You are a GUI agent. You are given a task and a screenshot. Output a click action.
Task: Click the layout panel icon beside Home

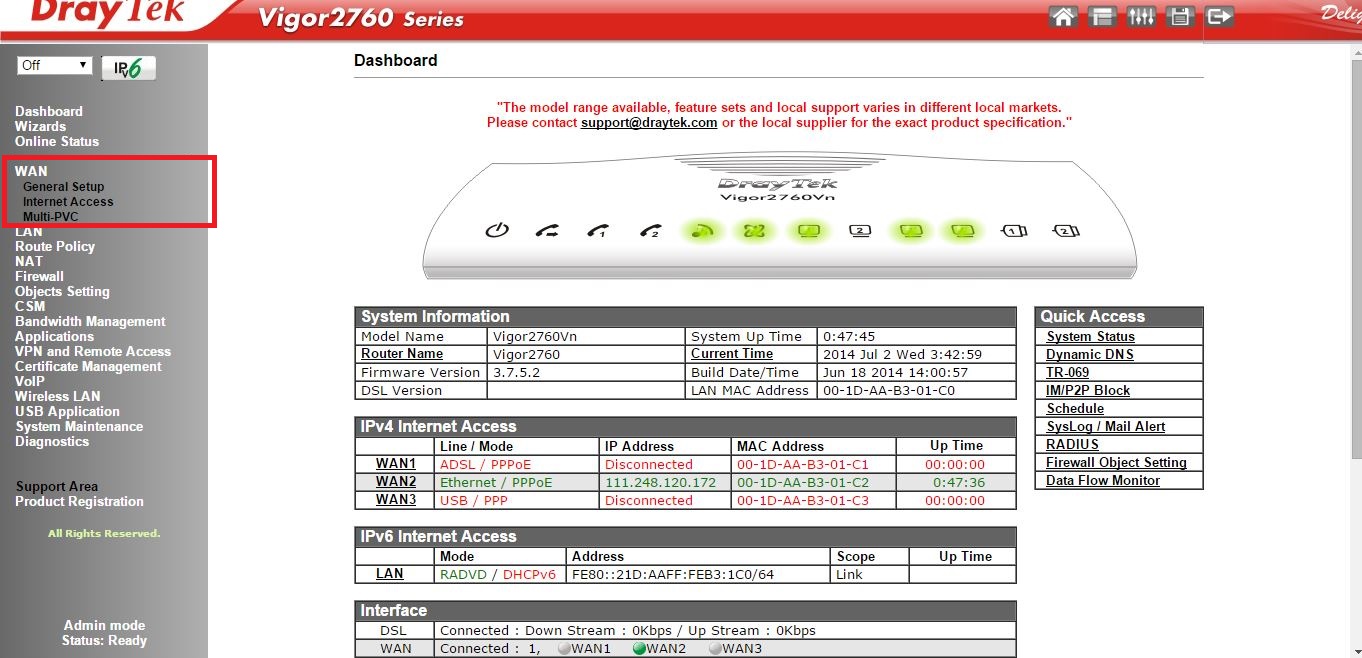coord(1102,17)
